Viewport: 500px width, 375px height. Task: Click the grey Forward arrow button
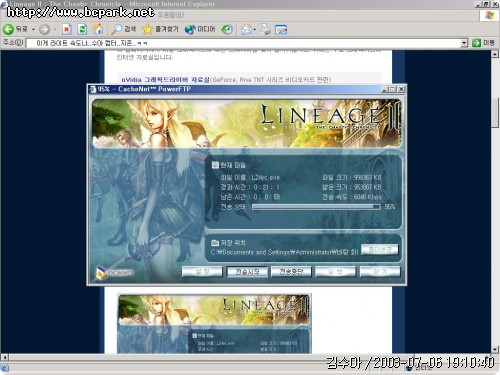(44, 29)
